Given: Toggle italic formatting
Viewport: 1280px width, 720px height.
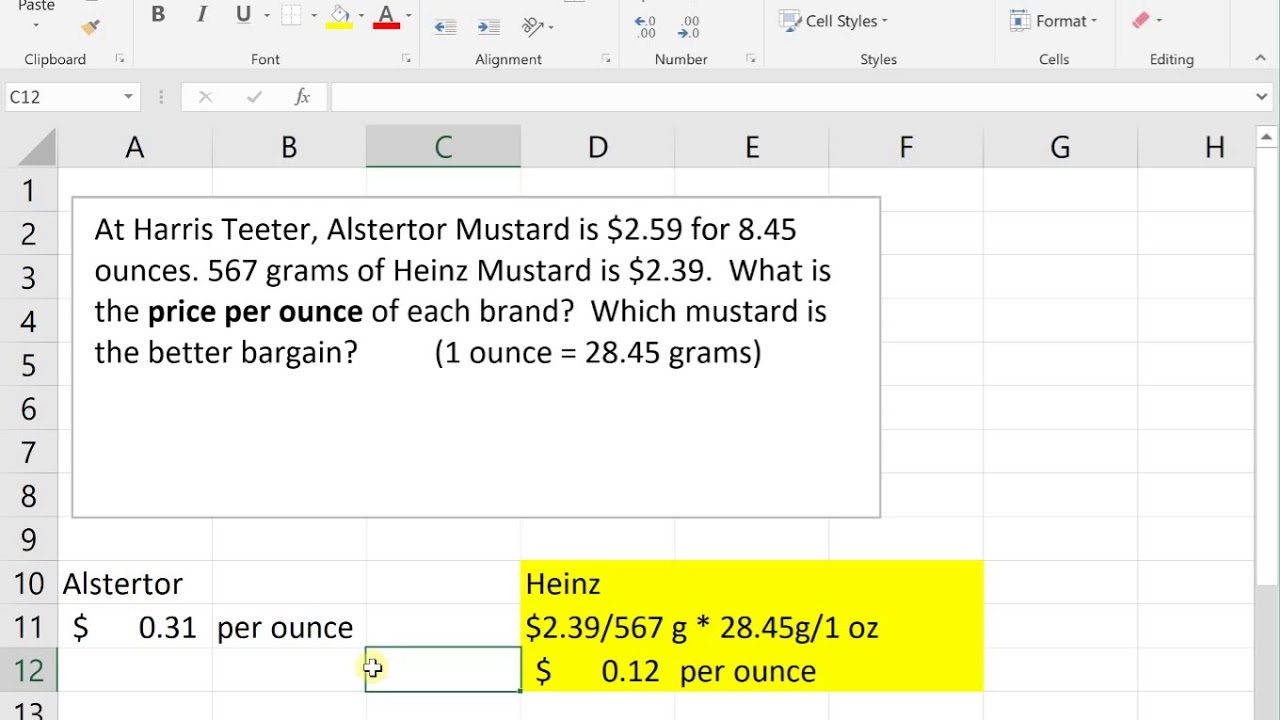Looking at the screenshot, I should (202, 15).
